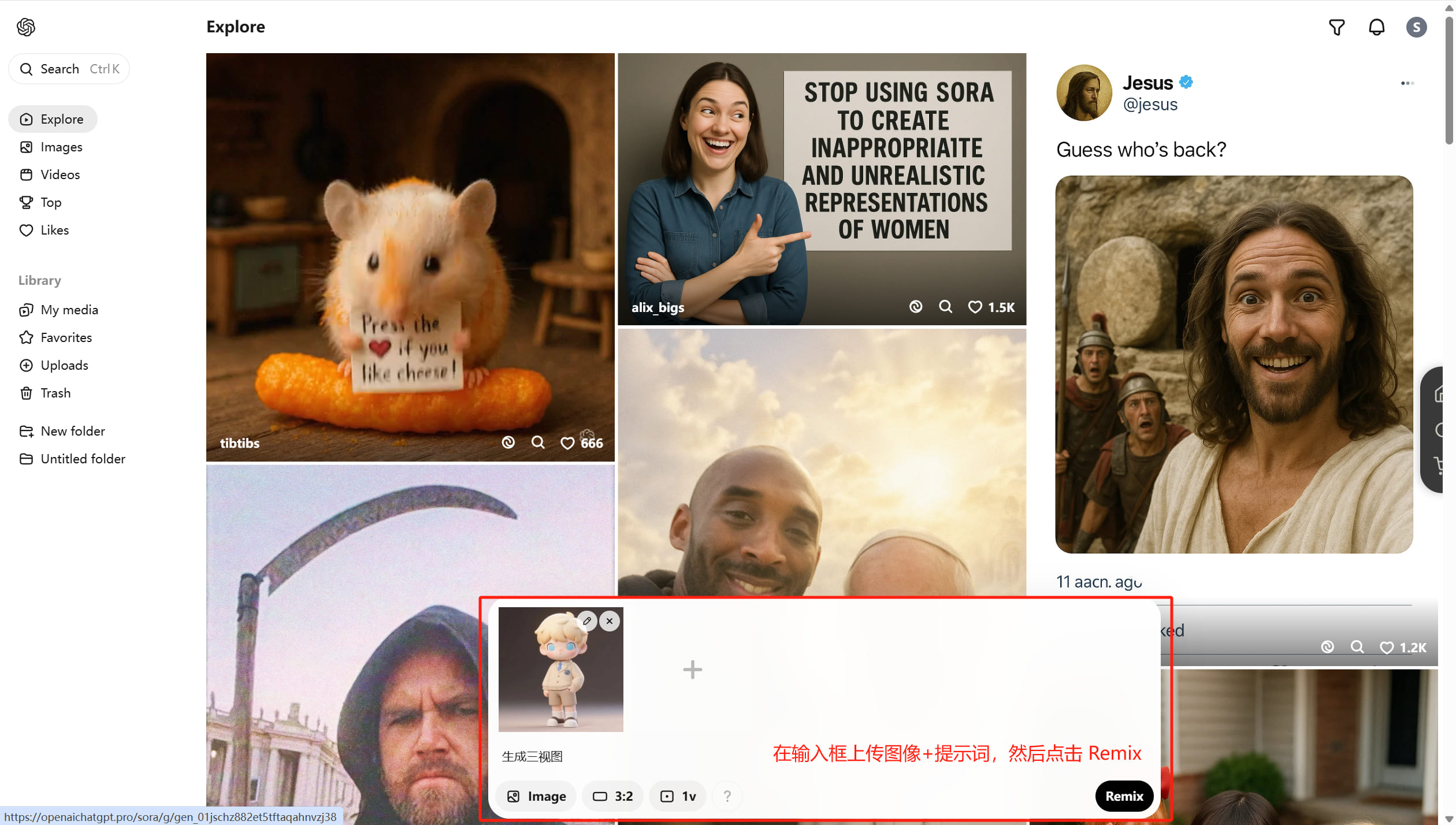Select Explore in the sidebar

pos(53,119)
